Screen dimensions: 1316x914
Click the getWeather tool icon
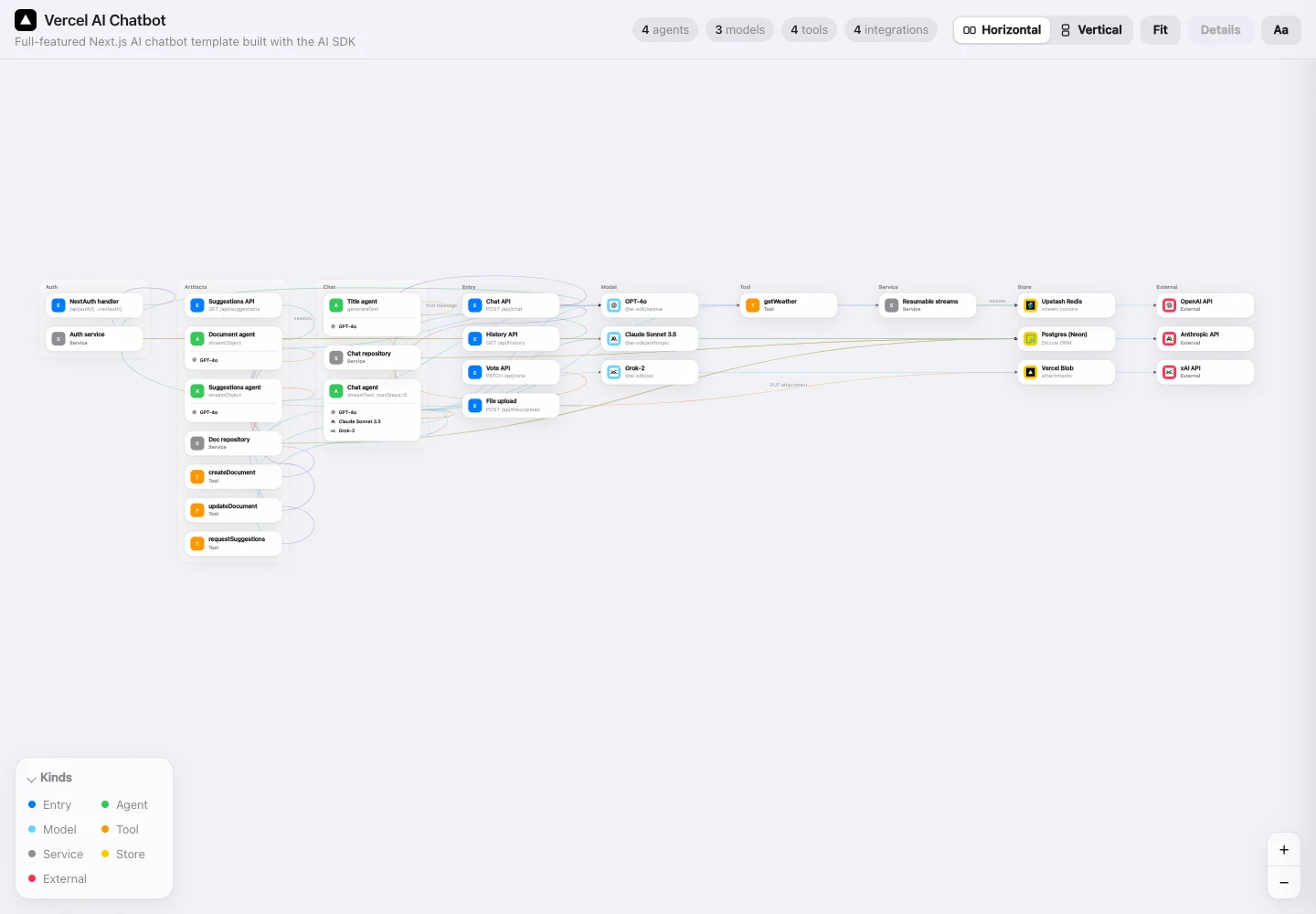click(753, 305)
